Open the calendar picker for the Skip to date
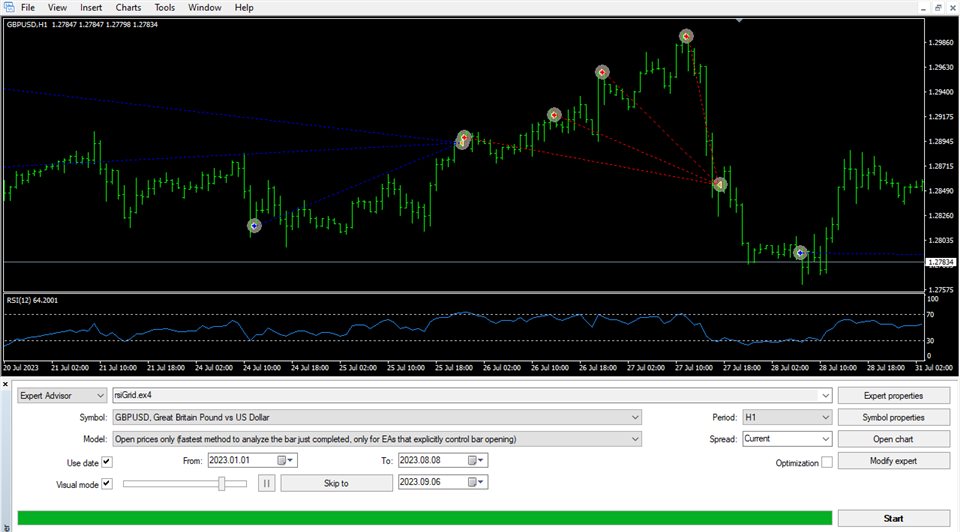The width and height of the screenshot is (960, 532). point(482,483)
